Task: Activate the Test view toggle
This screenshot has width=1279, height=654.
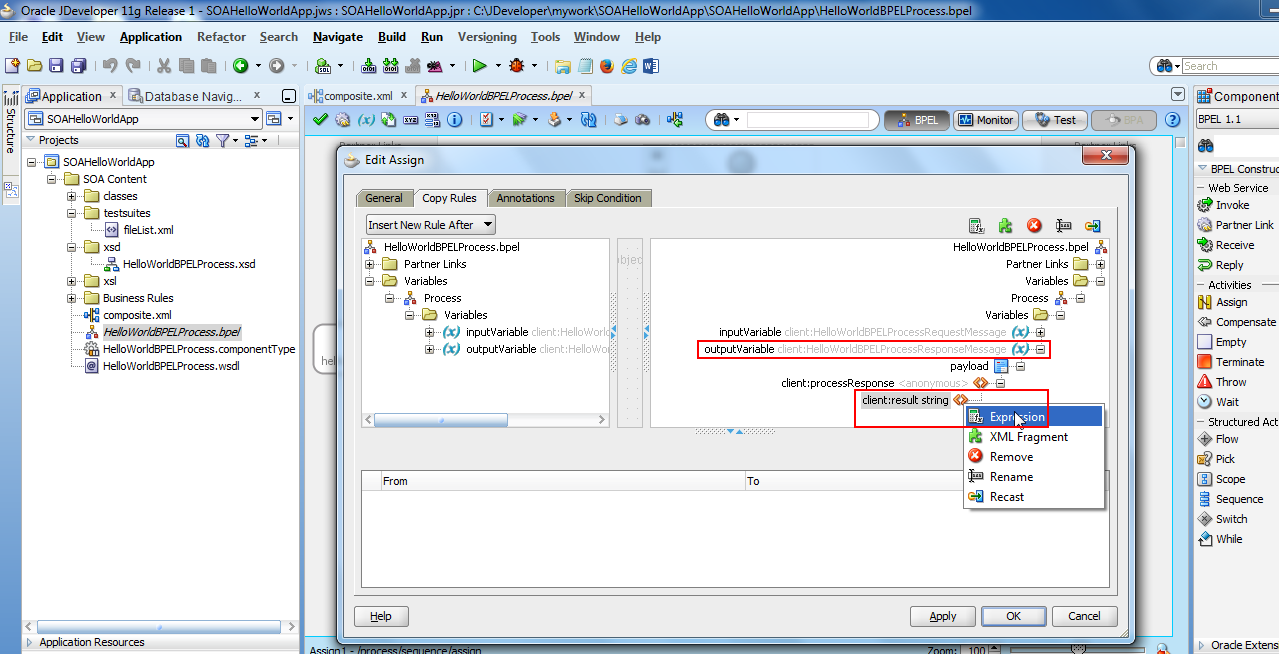Action: tap(1054, 119)
